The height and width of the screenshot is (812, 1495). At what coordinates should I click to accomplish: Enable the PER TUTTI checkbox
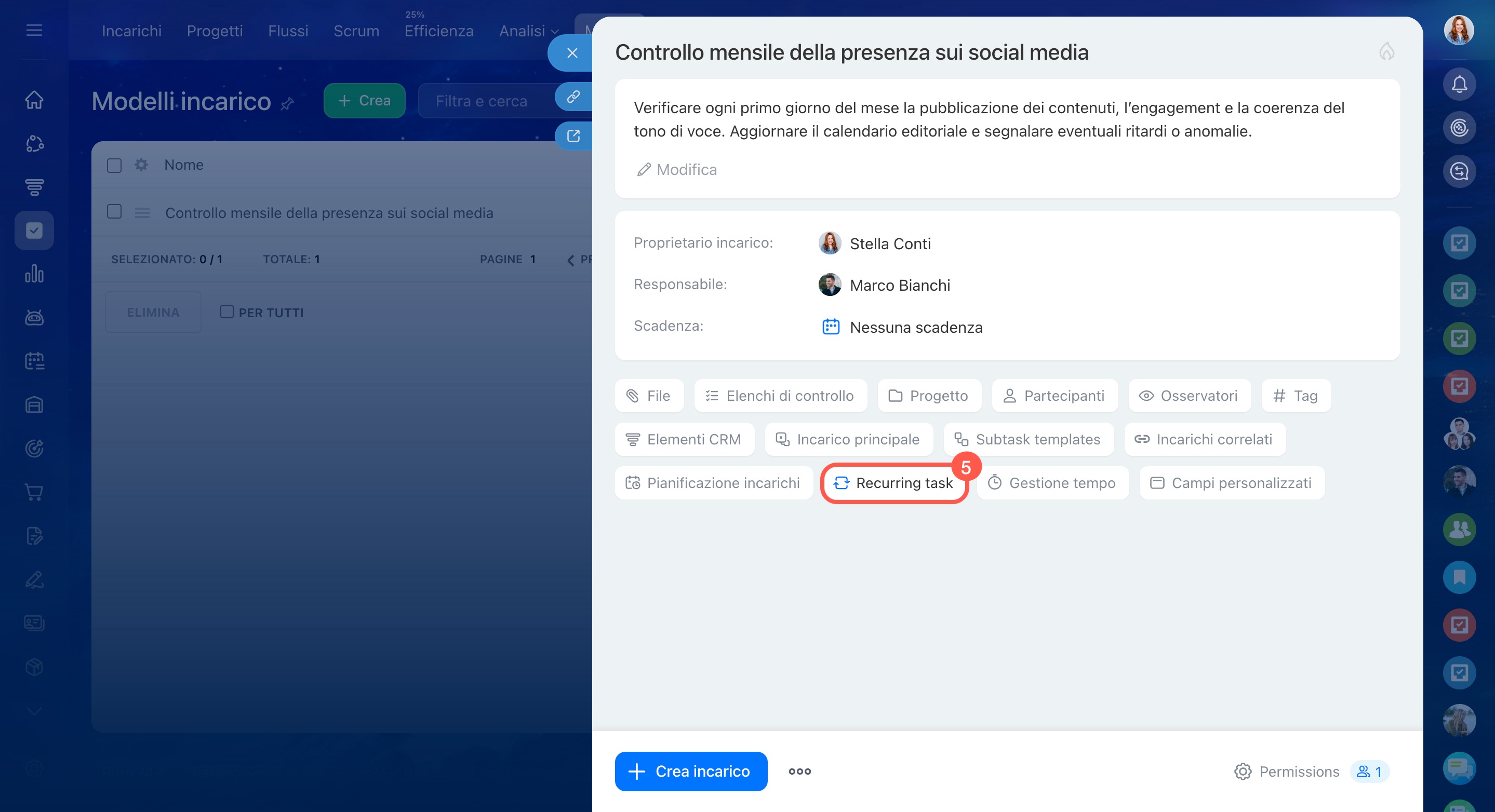(227, 312)
